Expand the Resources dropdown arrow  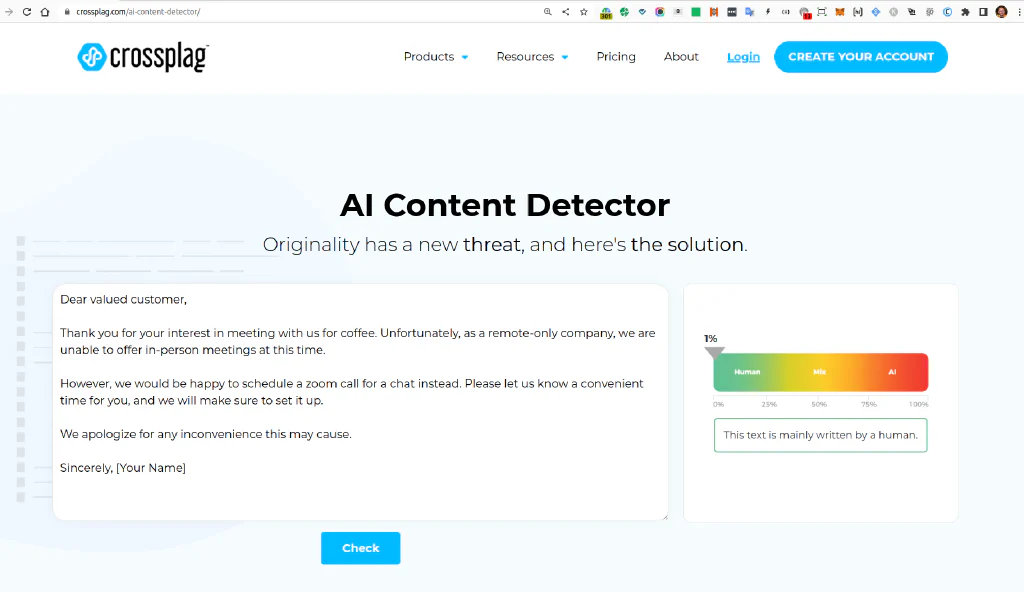[565, 58]
